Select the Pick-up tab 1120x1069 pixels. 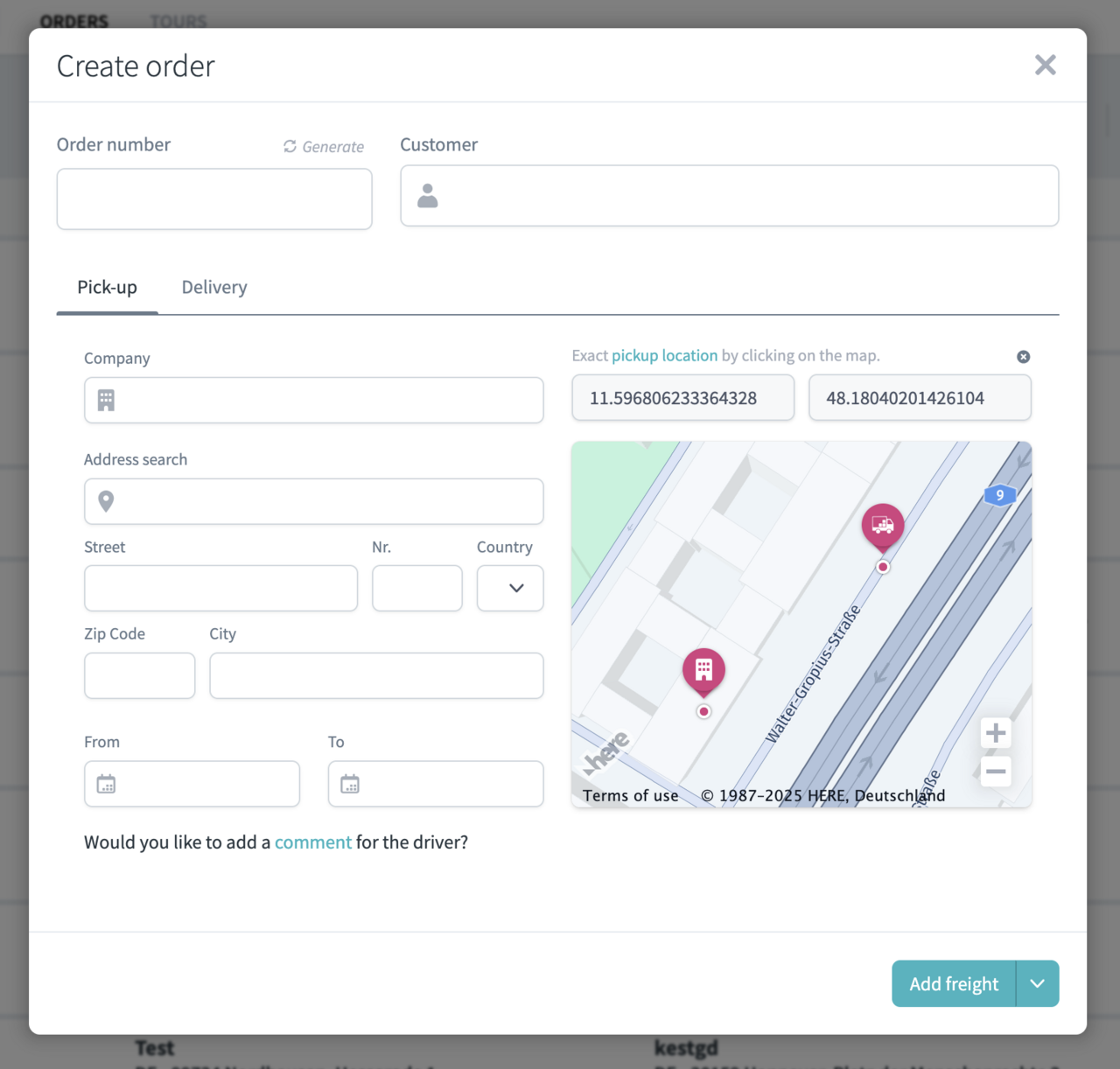pyautogui.click(x=107, y=287)
